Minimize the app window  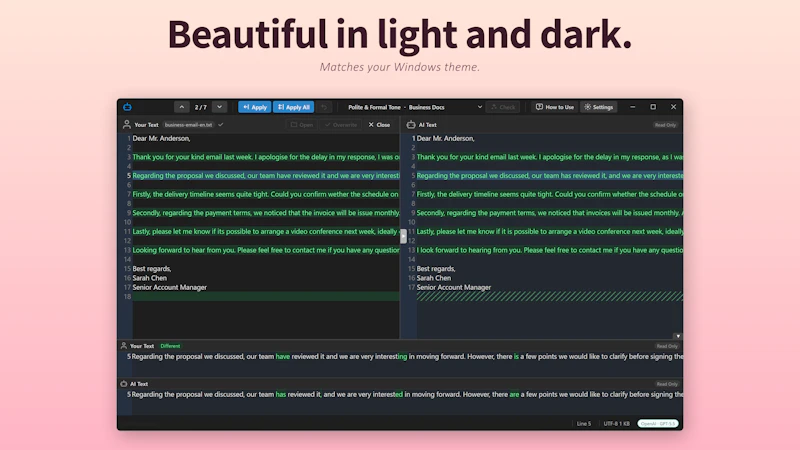click(x=633, y=107)
